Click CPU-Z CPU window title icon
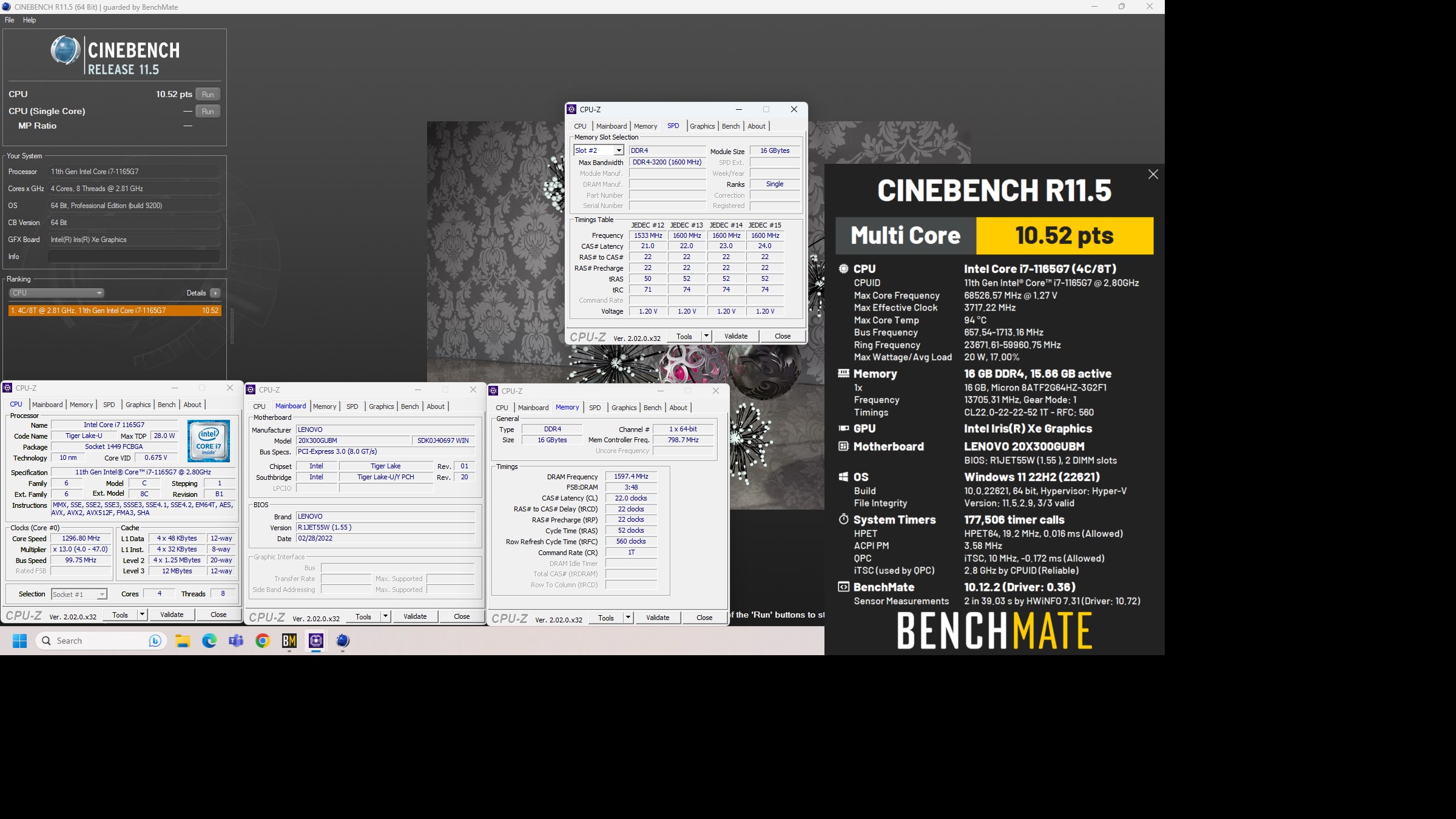 point(7,388)
